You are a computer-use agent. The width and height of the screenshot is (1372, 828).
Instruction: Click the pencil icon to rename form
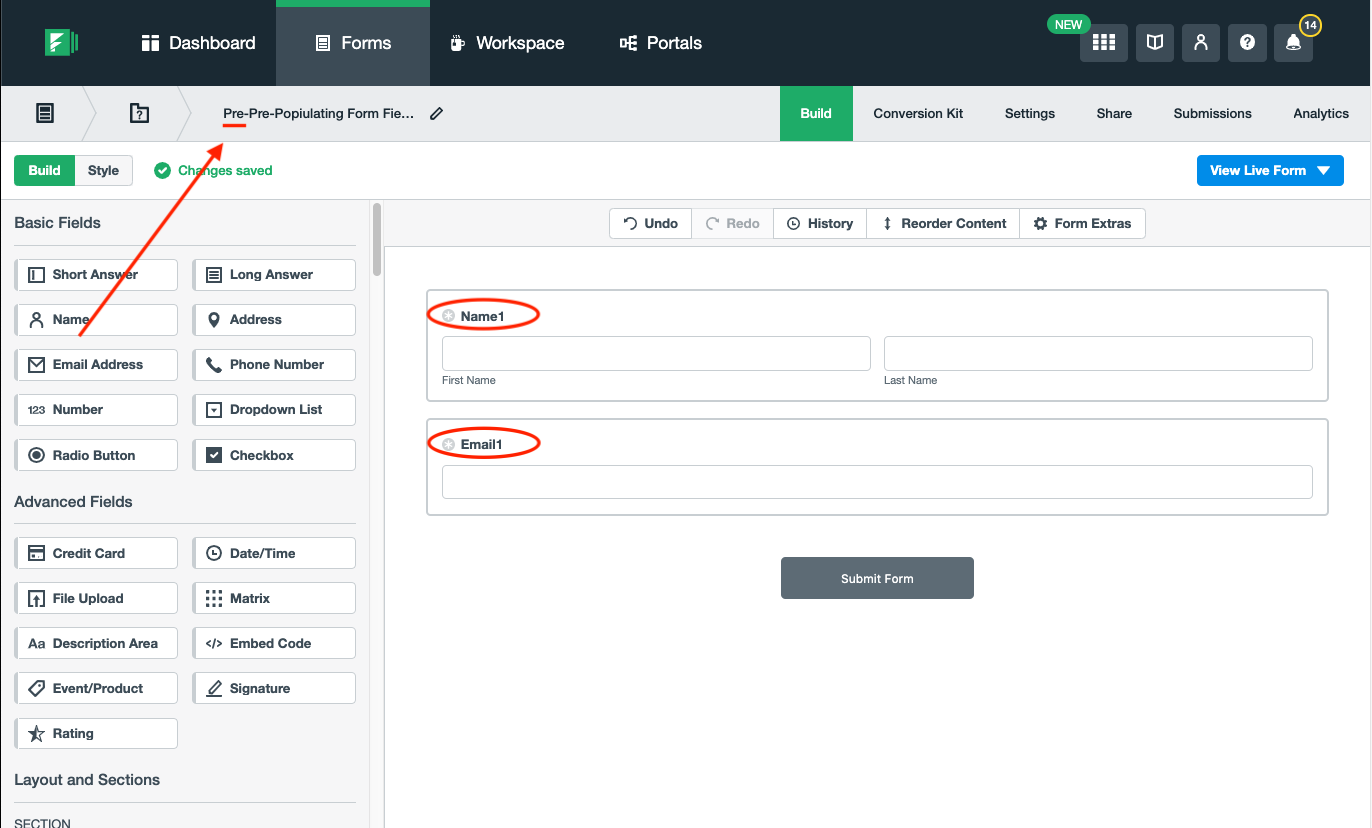tap(436, 114)
